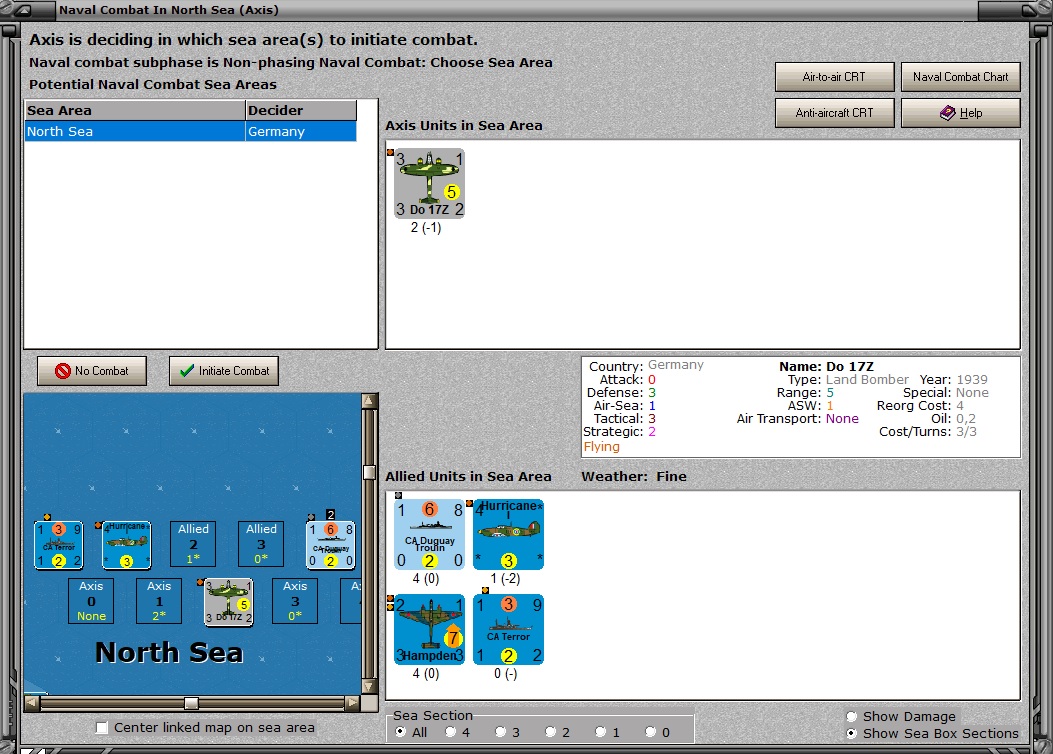Select Sea Section 1 radio button
The height and width of the screenshot is (754, 1053).
point(600,732)
